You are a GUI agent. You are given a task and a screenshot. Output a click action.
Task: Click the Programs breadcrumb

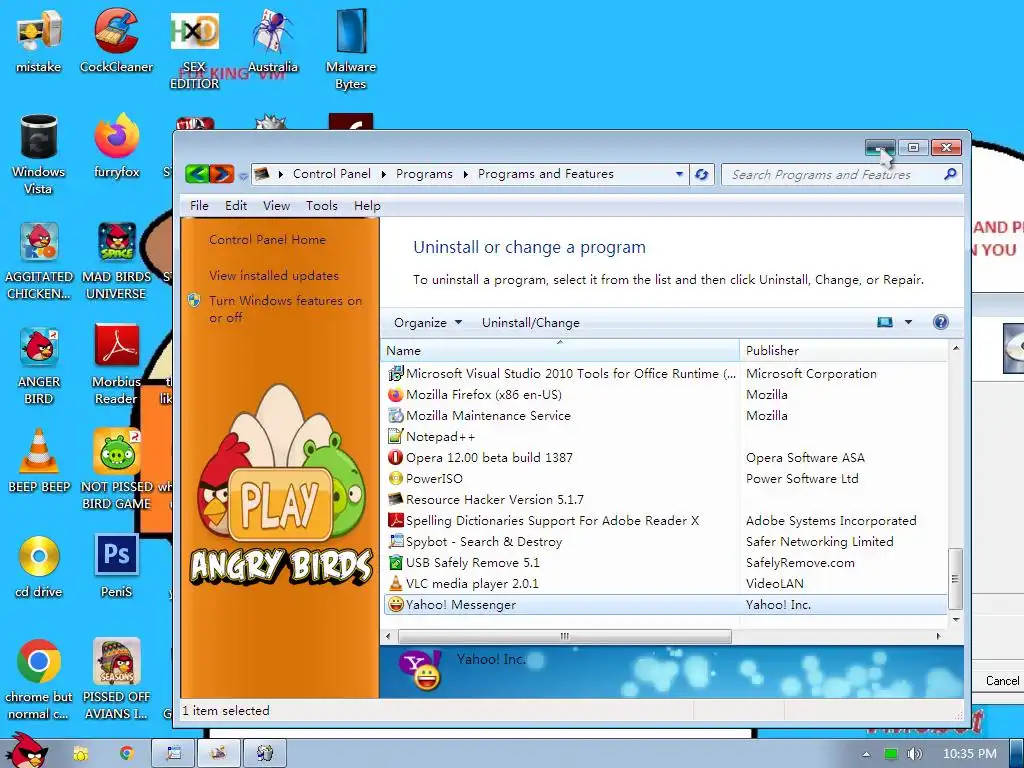pos(424,174)
